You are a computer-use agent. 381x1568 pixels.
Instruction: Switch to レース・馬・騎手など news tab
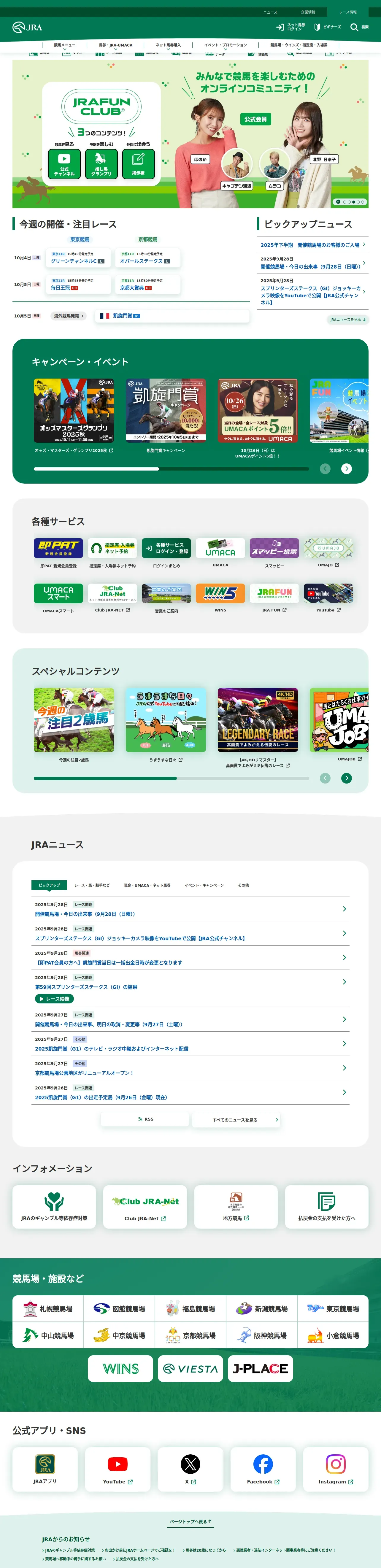point(92,885)
